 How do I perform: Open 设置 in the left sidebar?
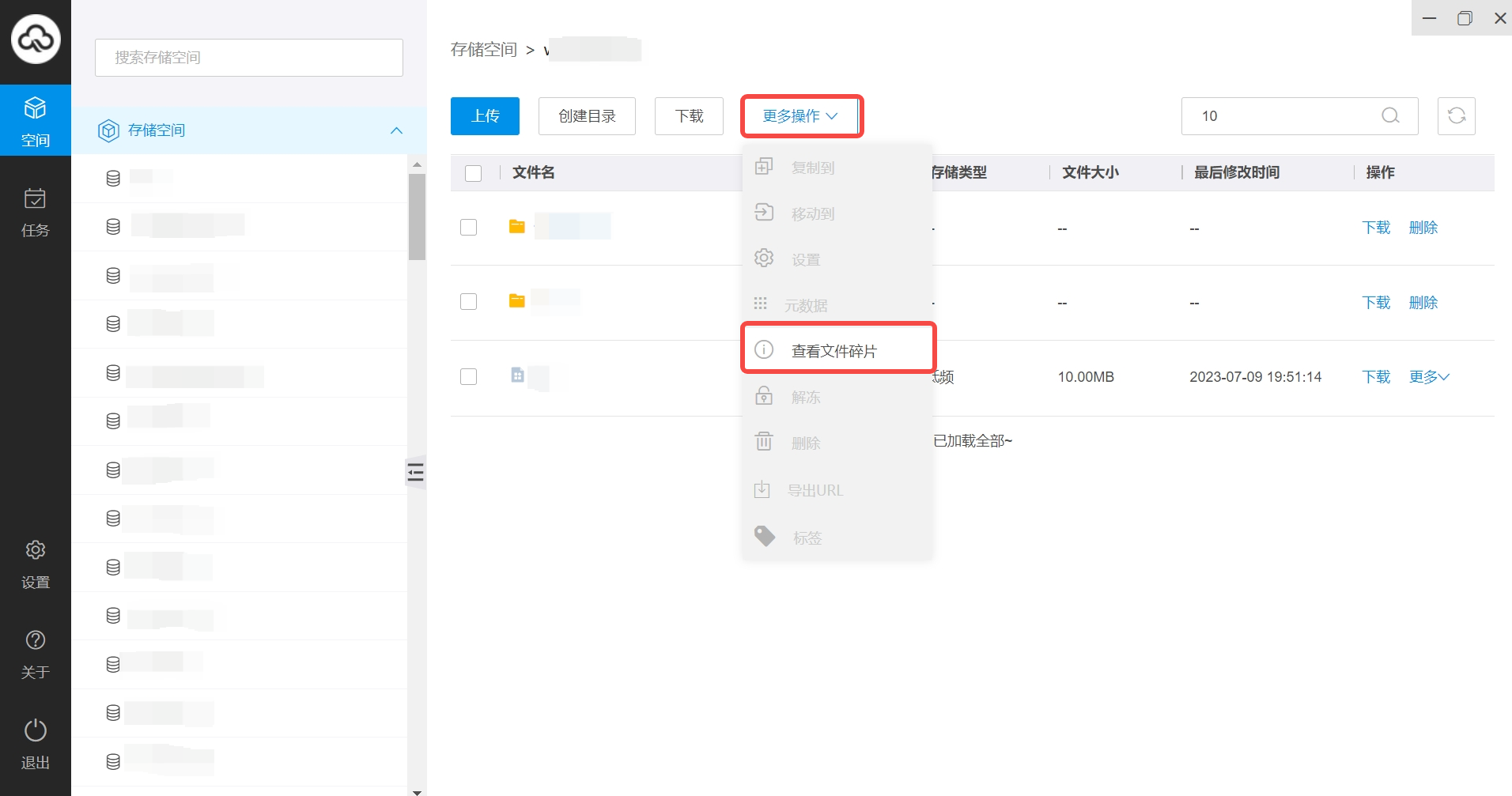click(x=36, y=564)
